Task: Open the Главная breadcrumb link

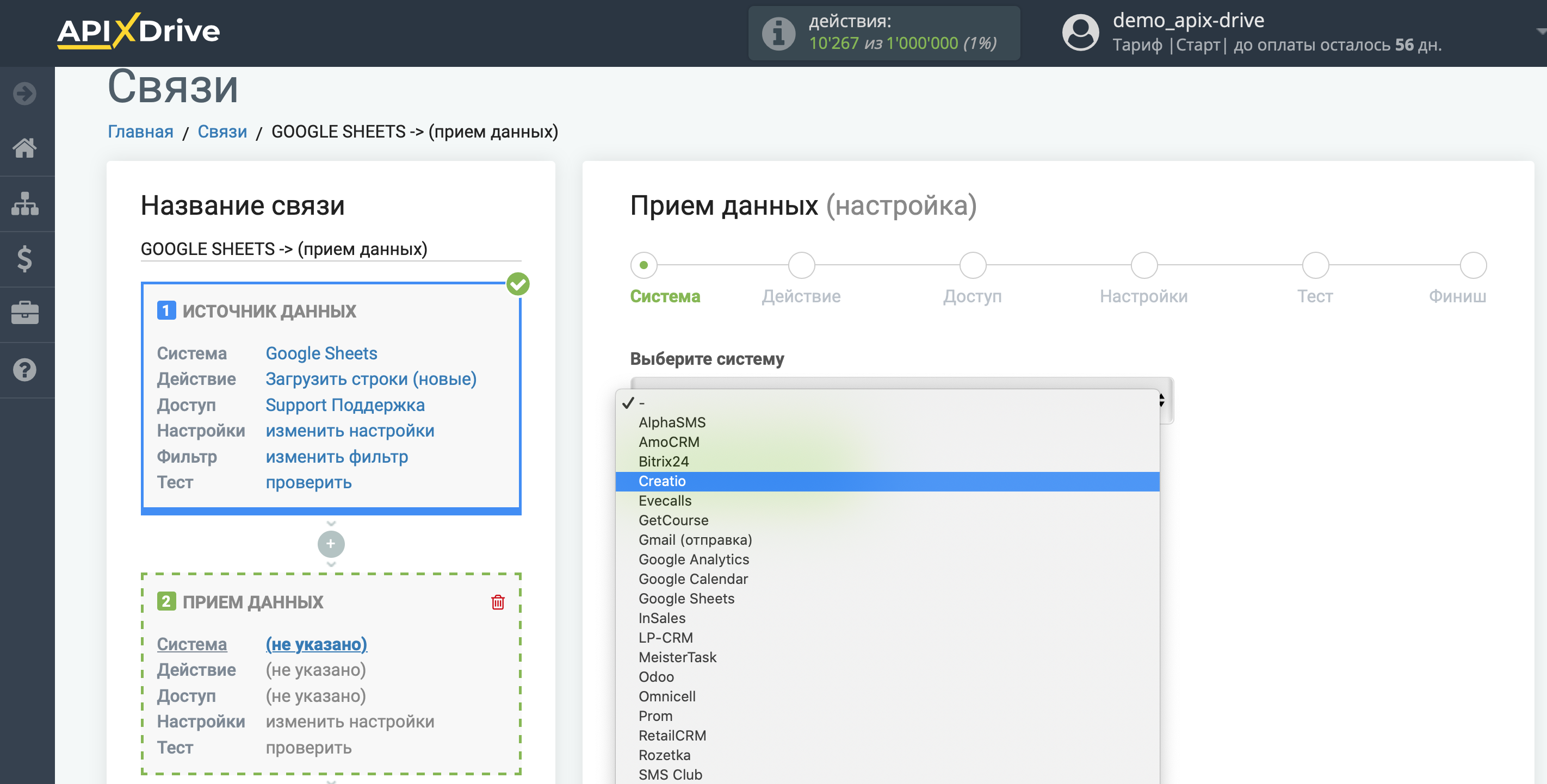Action: pos(140,132)
